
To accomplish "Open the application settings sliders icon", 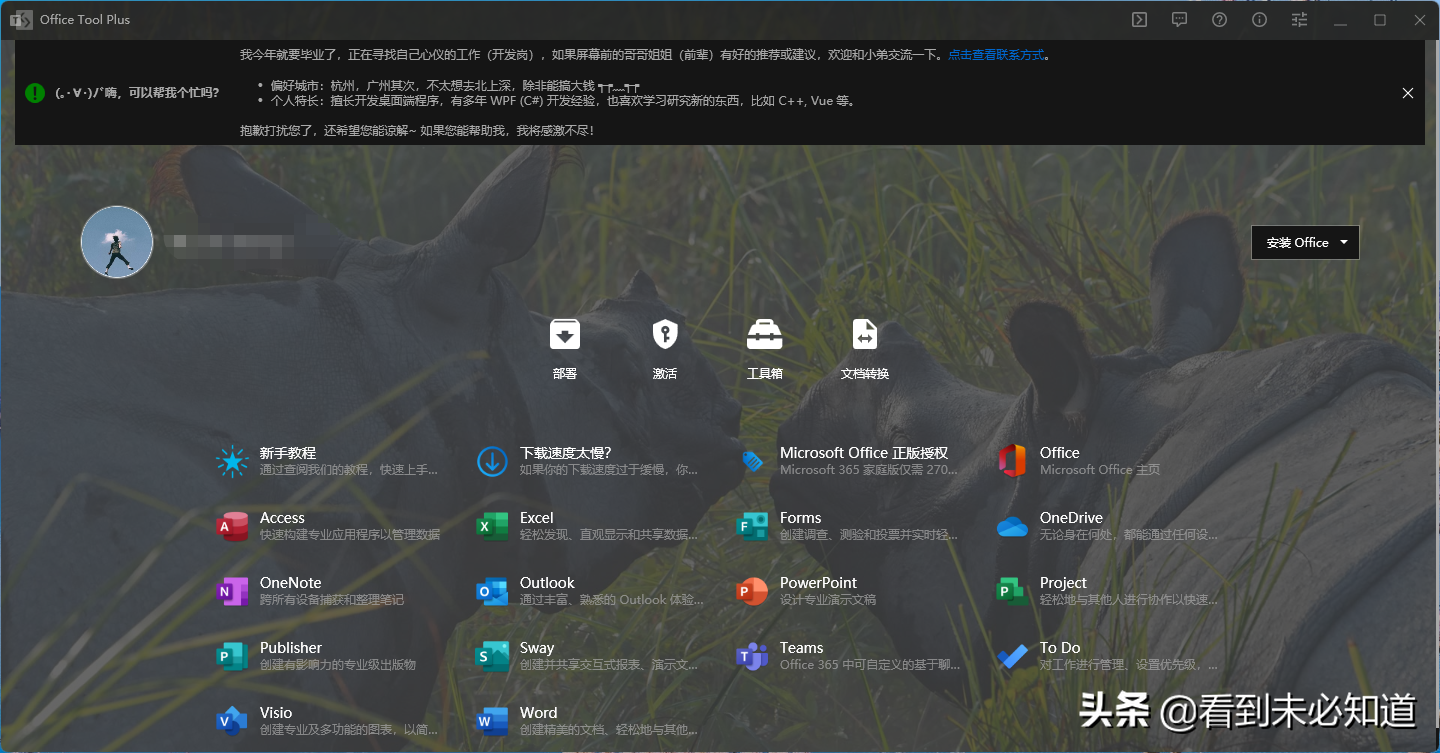I will pyautogui.click(x=1298, y=19).
